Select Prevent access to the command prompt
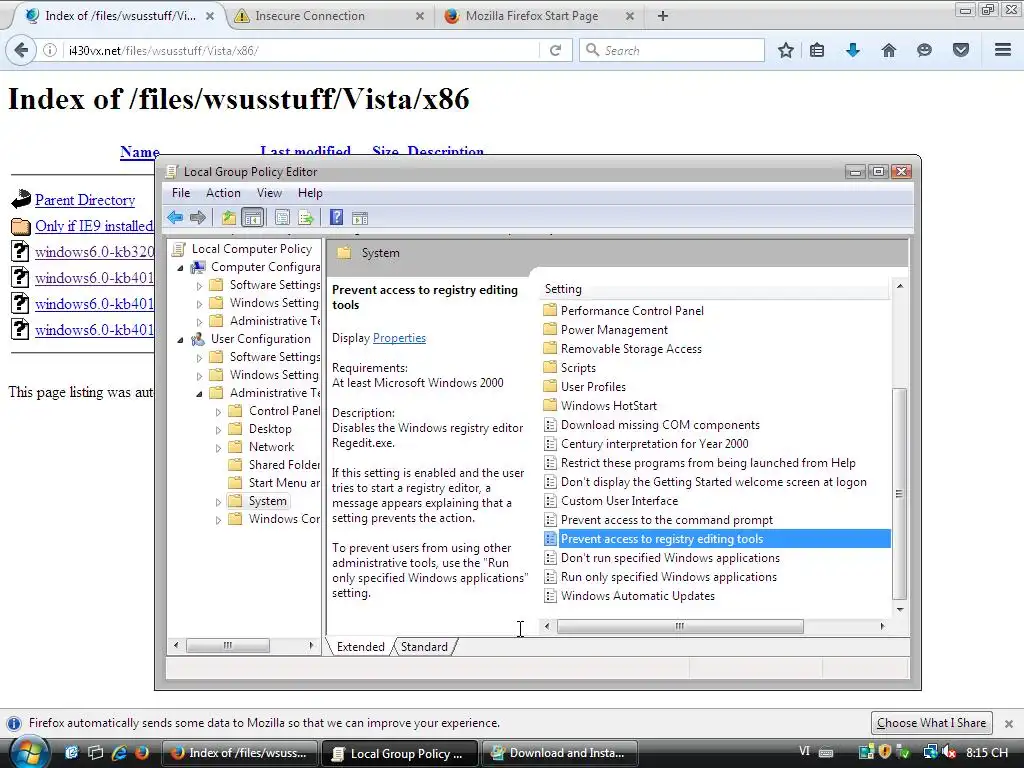 667,520
